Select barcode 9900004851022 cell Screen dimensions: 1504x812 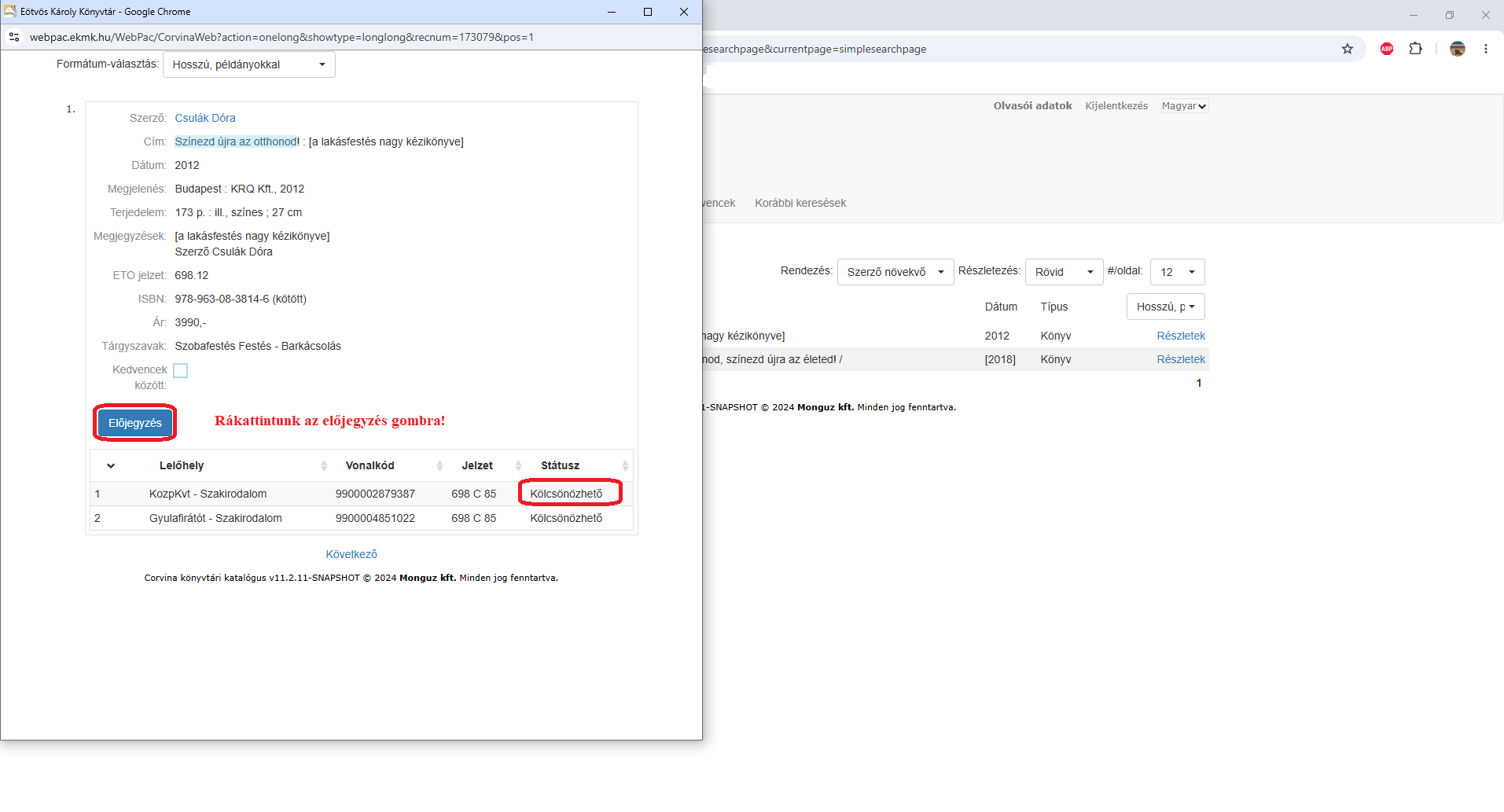click(375, 518)
